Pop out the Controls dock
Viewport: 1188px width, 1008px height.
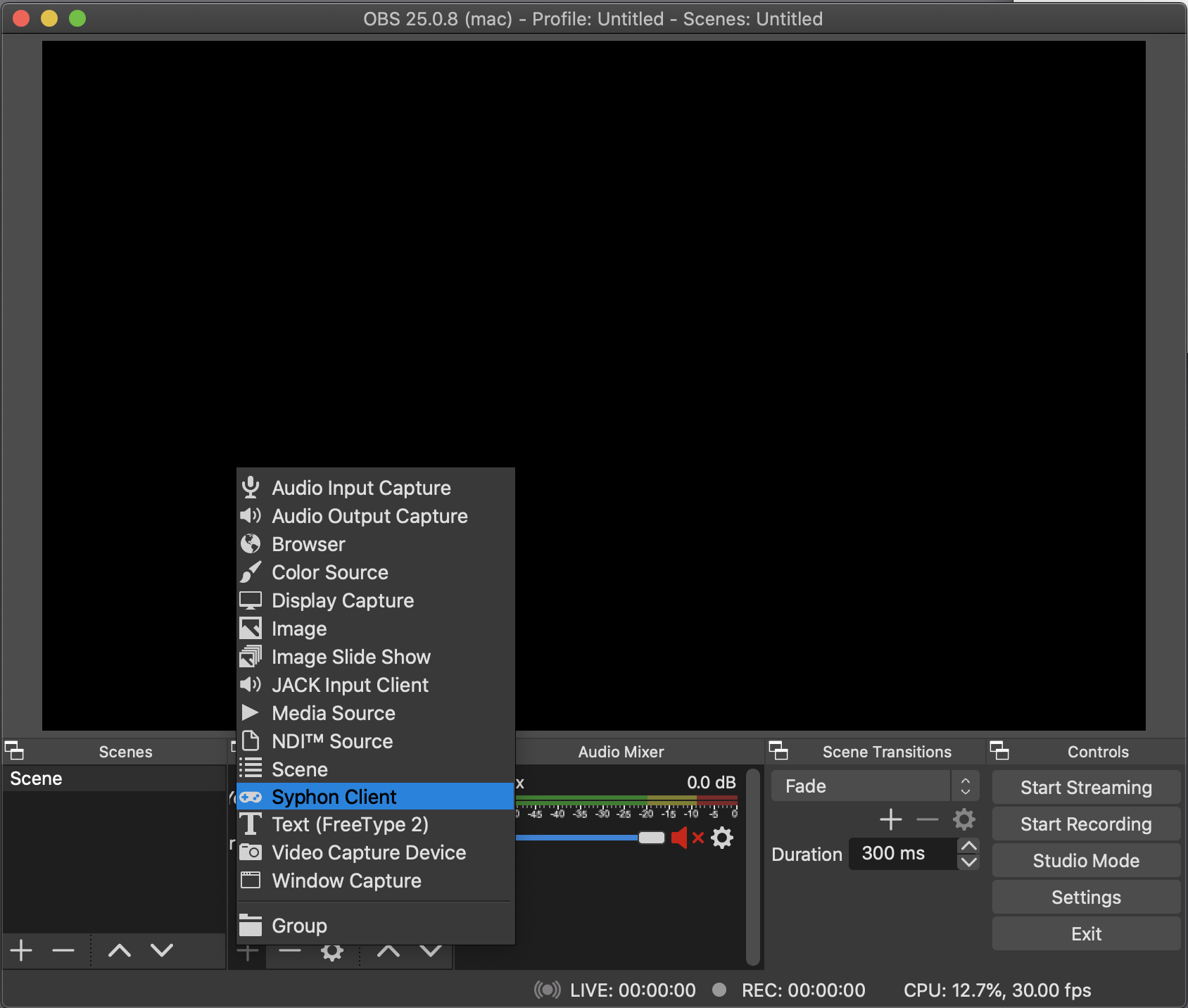click(999, 750)
